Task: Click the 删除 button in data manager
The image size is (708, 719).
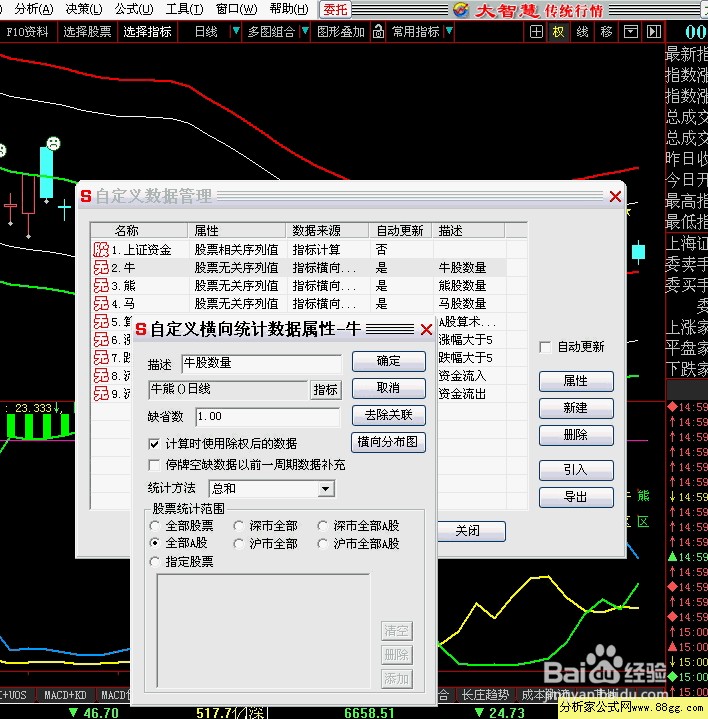Action: [576, 435]
